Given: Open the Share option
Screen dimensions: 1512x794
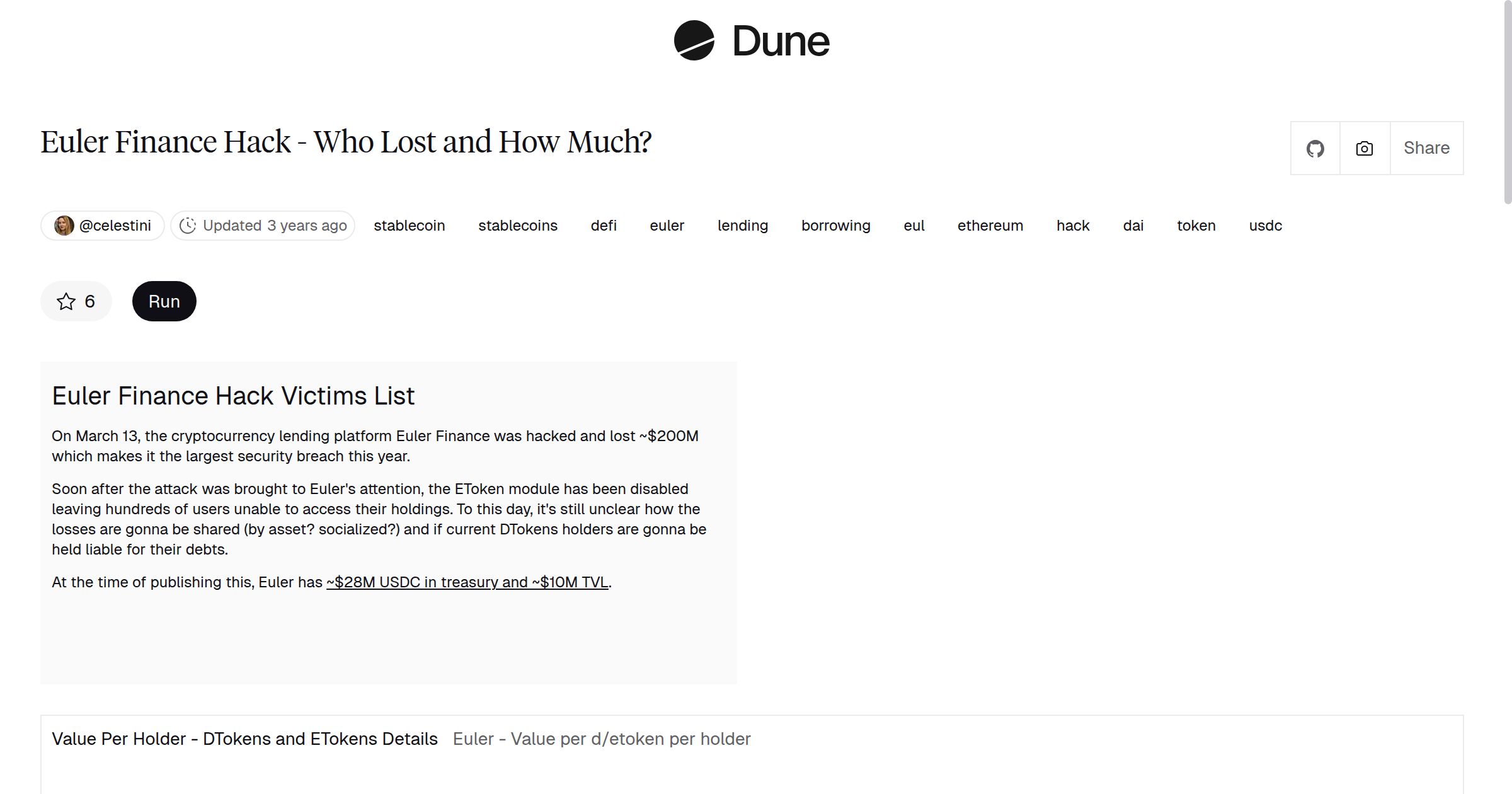Looking at the screenshot, I should (x=1426, y=148).
